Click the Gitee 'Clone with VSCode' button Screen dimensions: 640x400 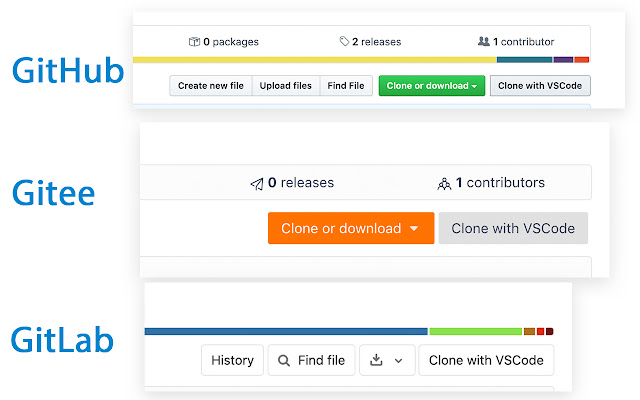[513, 228]
